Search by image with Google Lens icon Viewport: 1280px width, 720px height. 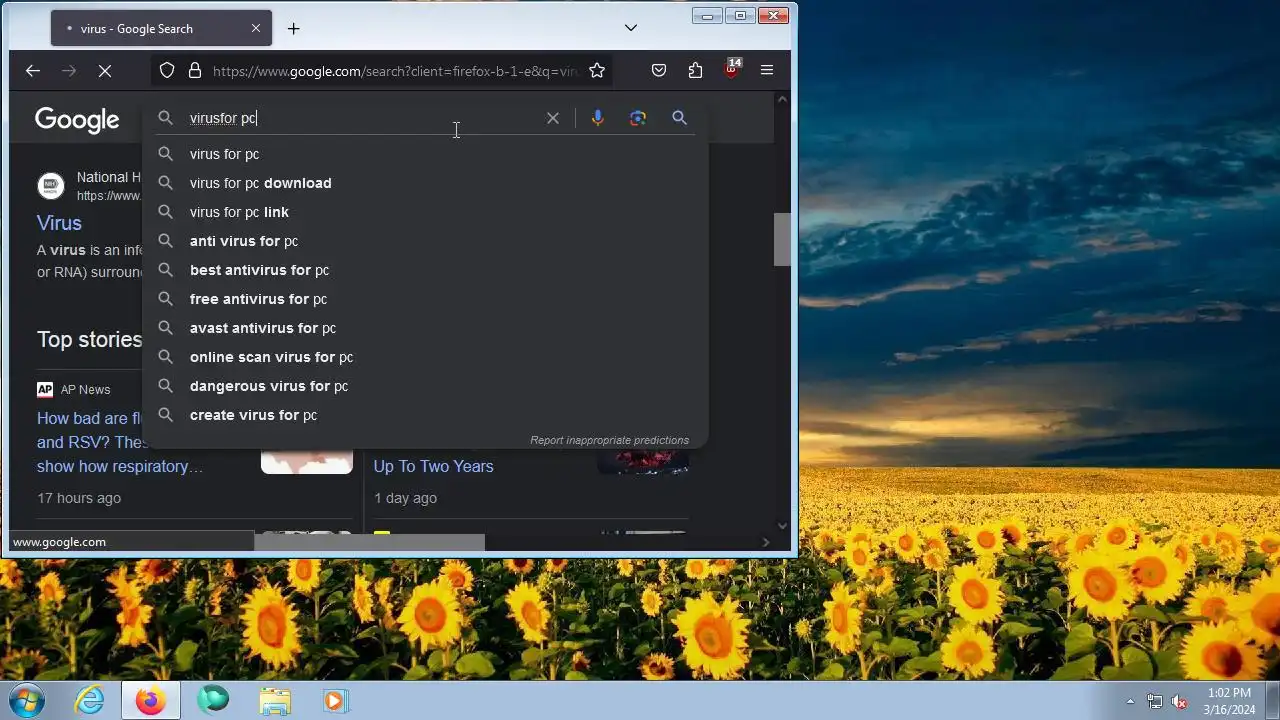click(638, 118)
